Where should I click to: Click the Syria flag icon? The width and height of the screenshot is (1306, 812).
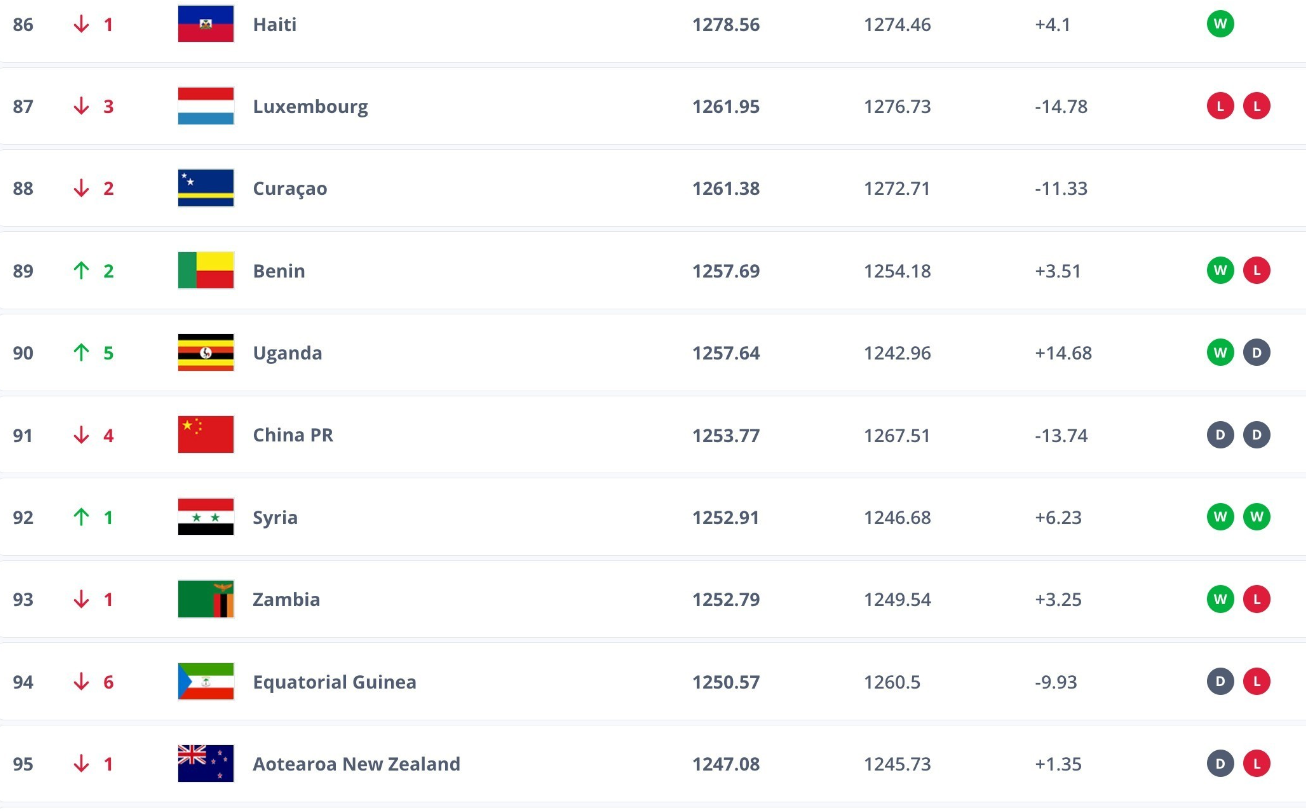coord(205,517)
